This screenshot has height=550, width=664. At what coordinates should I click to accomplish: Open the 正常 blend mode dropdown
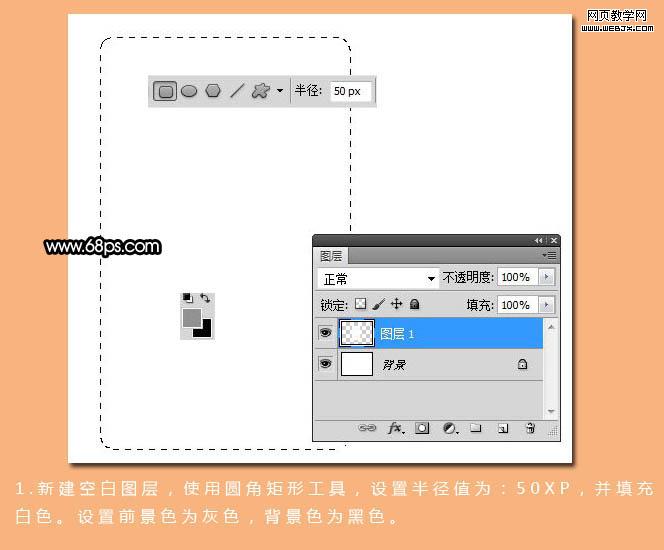pyautogui.click(x=377, y=279)
